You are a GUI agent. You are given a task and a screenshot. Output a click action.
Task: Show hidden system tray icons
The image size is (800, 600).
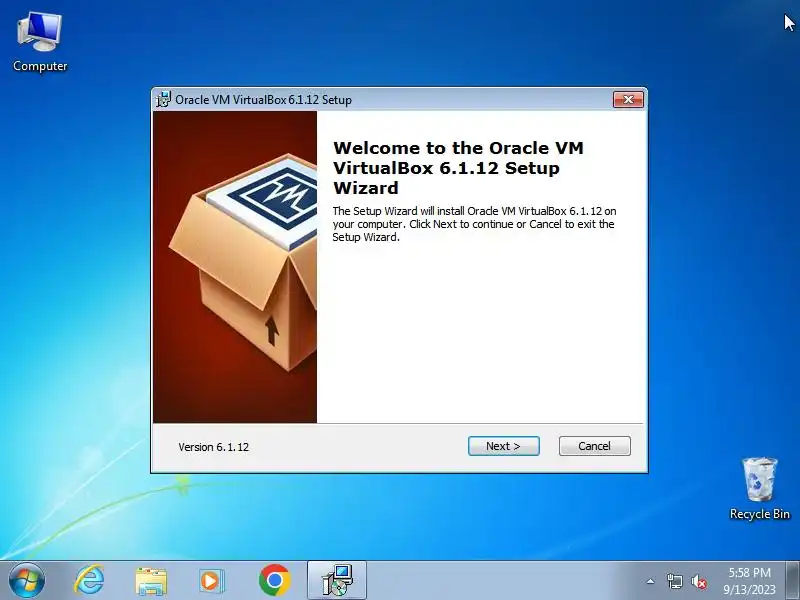click(651, 581)
